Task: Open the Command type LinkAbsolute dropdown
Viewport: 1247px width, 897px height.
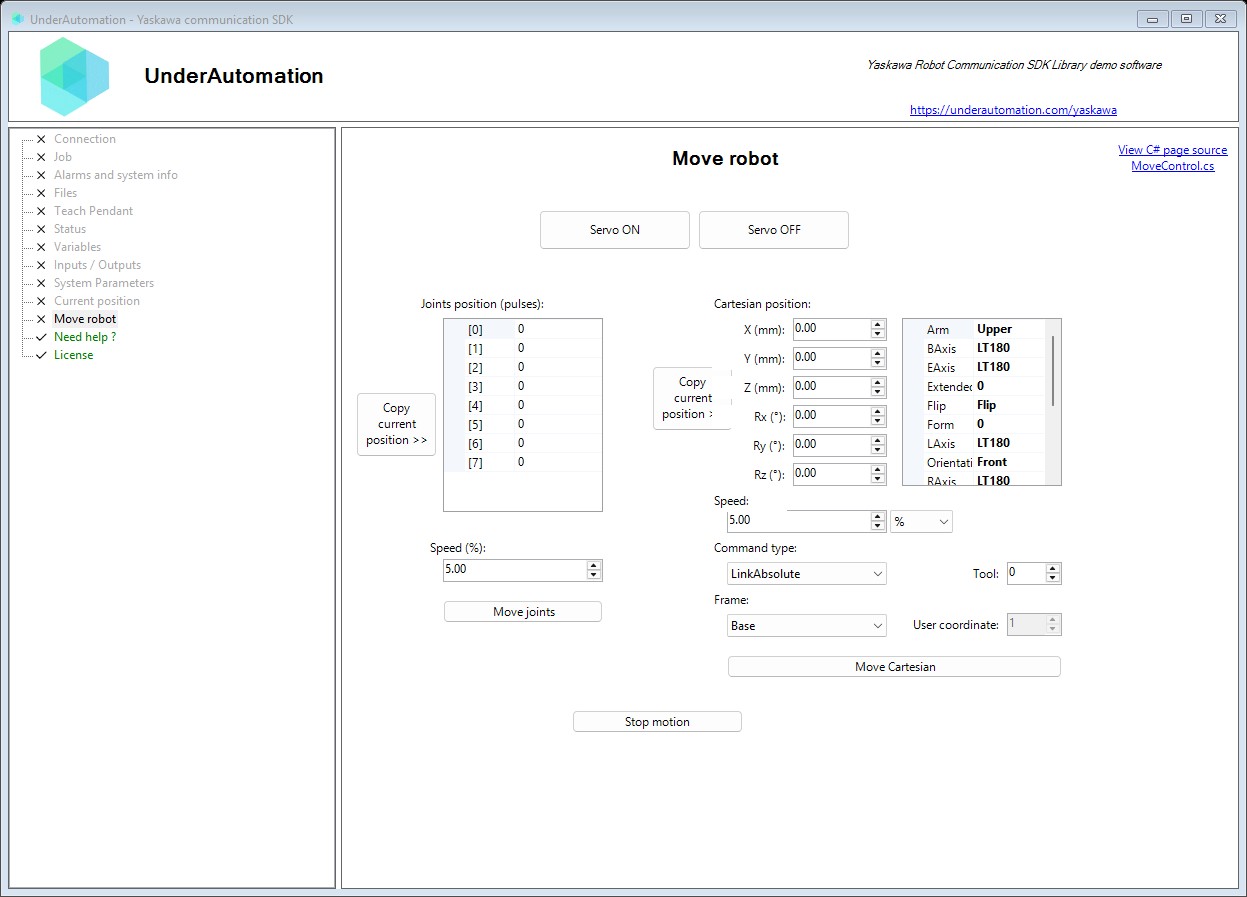Action: pyautogui.click(x=807, y=574)
